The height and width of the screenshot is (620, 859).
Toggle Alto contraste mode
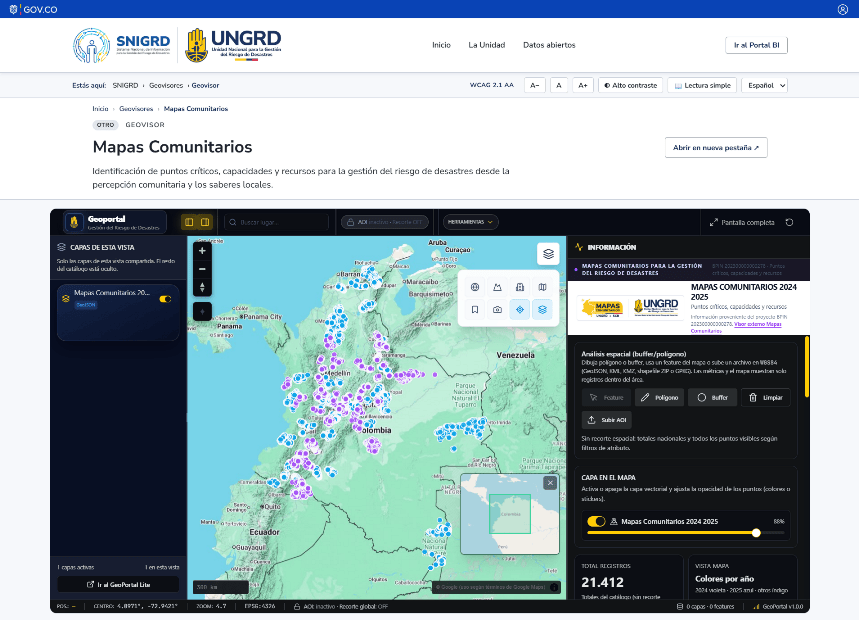pyautogui.click(x=631, y=85)
